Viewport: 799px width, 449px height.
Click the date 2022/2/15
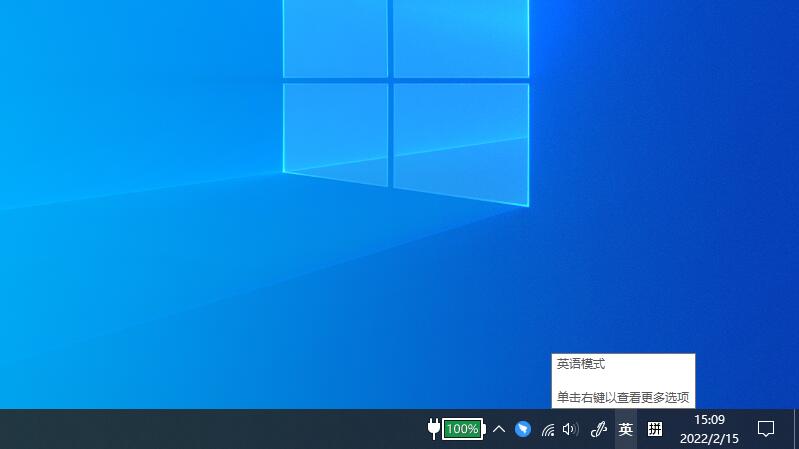709,438
